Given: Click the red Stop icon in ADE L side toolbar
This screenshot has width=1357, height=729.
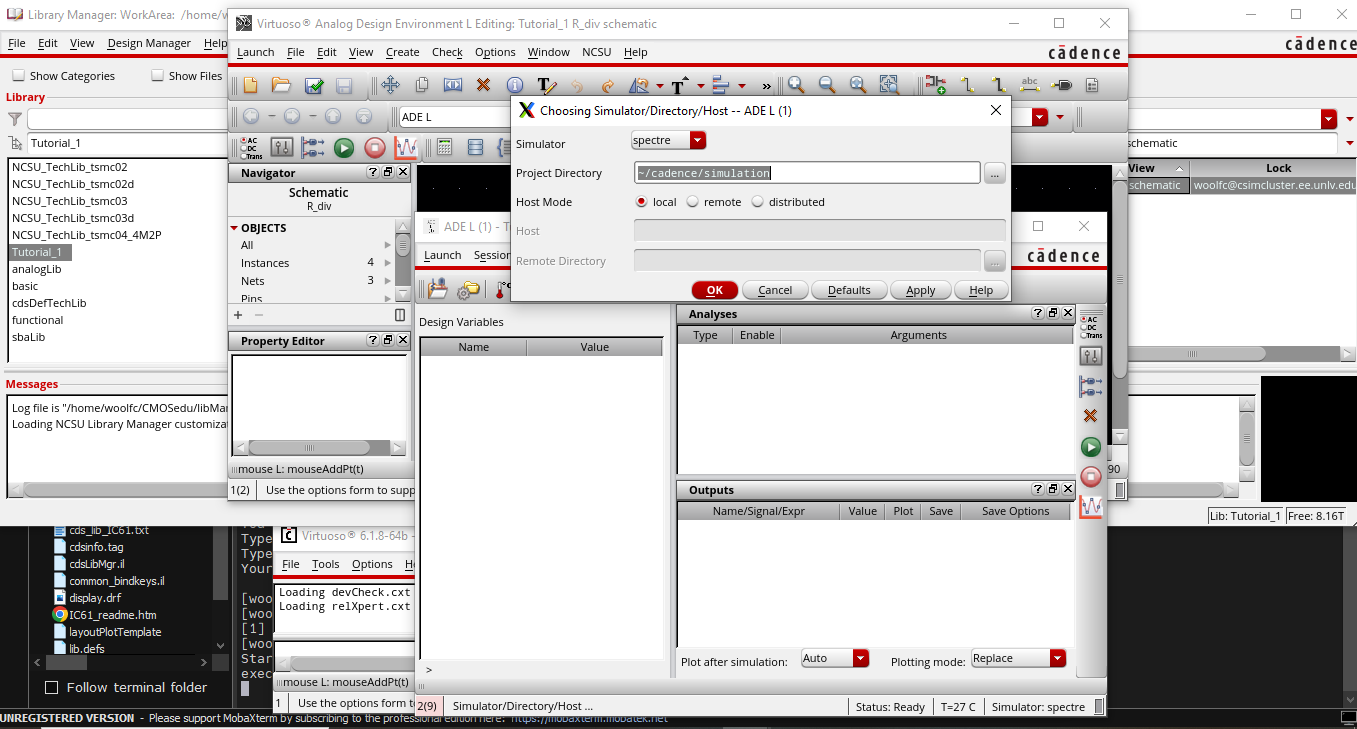Looking at the screenshot, I should pyautogui.click(x=1091, y=477).
